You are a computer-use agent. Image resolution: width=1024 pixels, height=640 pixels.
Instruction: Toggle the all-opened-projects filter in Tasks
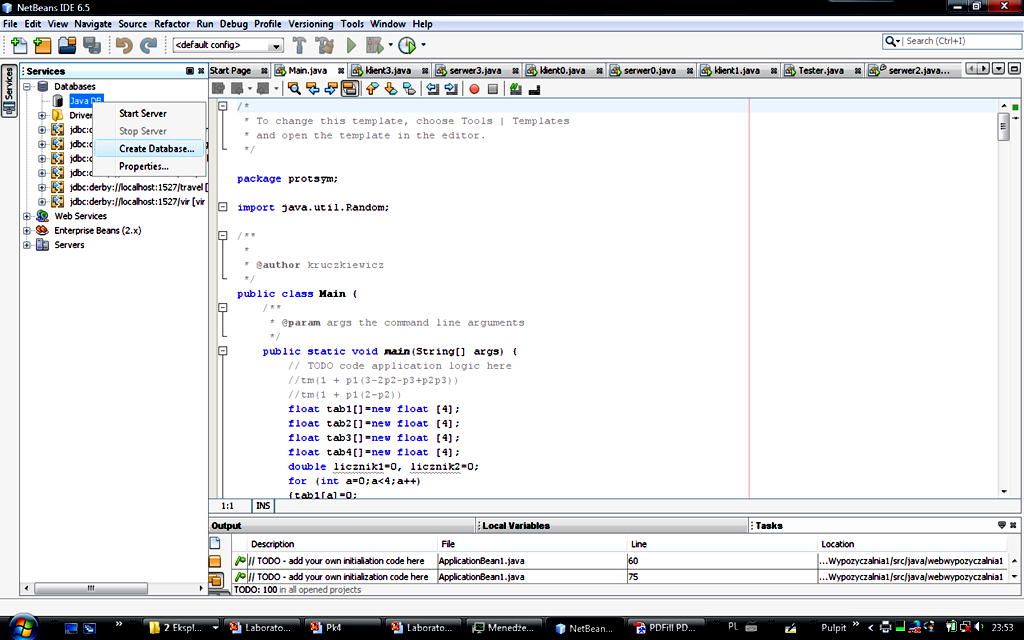(x=216, y=579)
